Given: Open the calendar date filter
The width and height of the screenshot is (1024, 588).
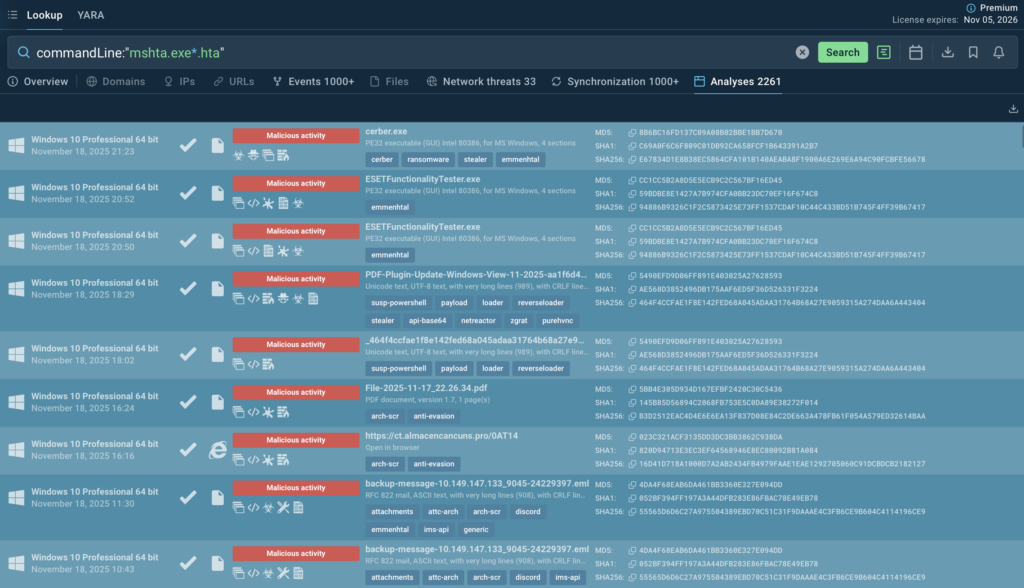Looking at the screenshot, I should click(916, 52).
